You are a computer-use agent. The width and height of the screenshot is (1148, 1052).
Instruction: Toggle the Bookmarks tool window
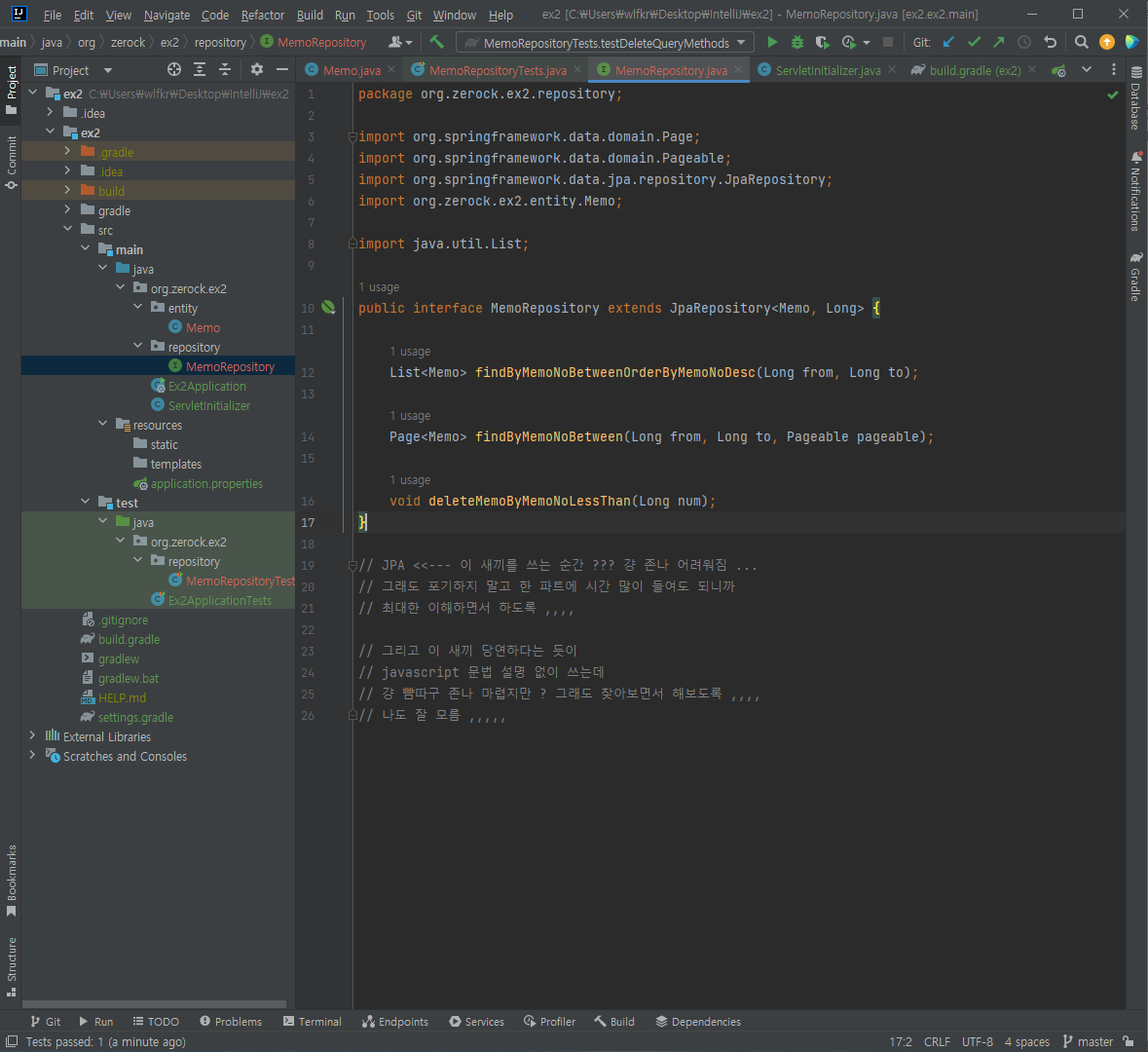click(11, 880)
